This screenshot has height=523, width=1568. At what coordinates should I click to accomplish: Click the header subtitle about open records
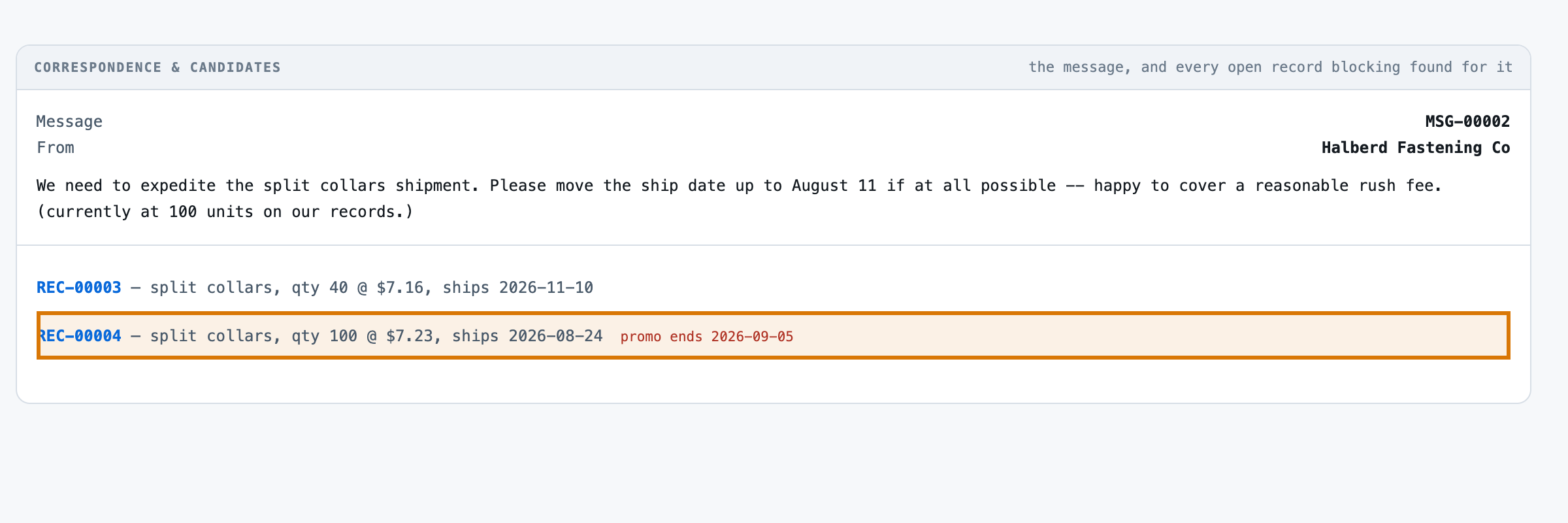point(1271,67)
